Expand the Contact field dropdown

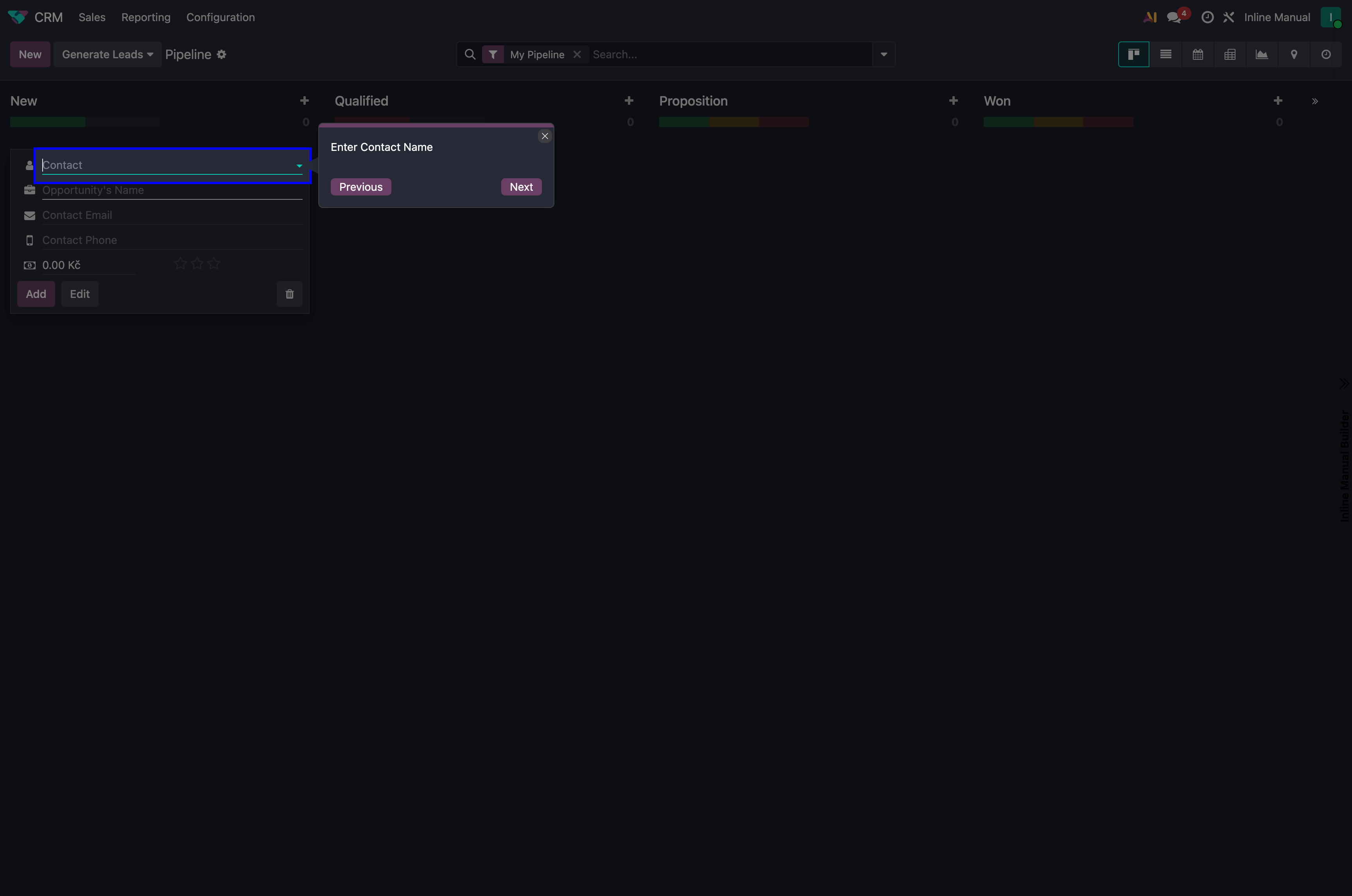(x=299, y=166)
